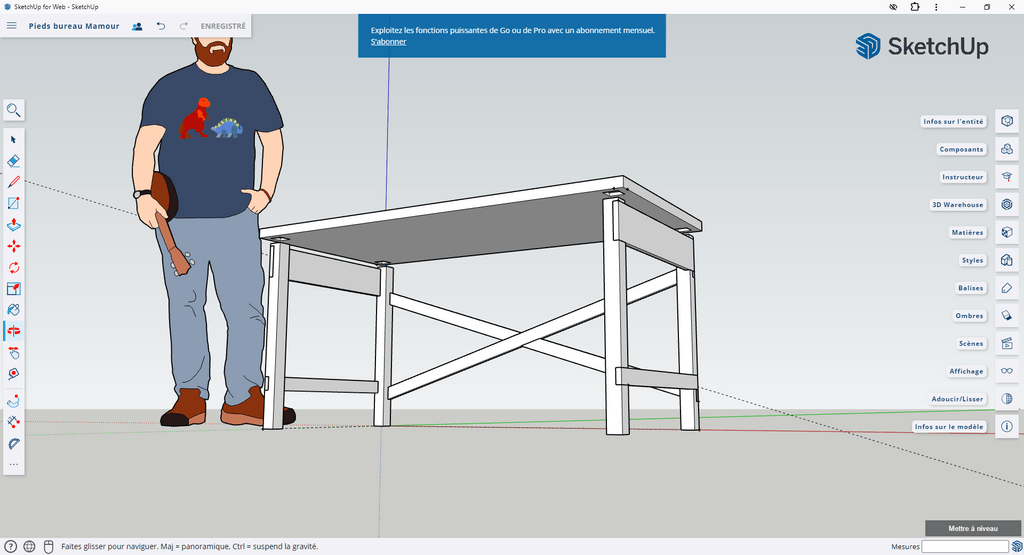Click the browser extensions puzzle icon
Viewport: 1024px width, 555px height.
tap(915, 7)
